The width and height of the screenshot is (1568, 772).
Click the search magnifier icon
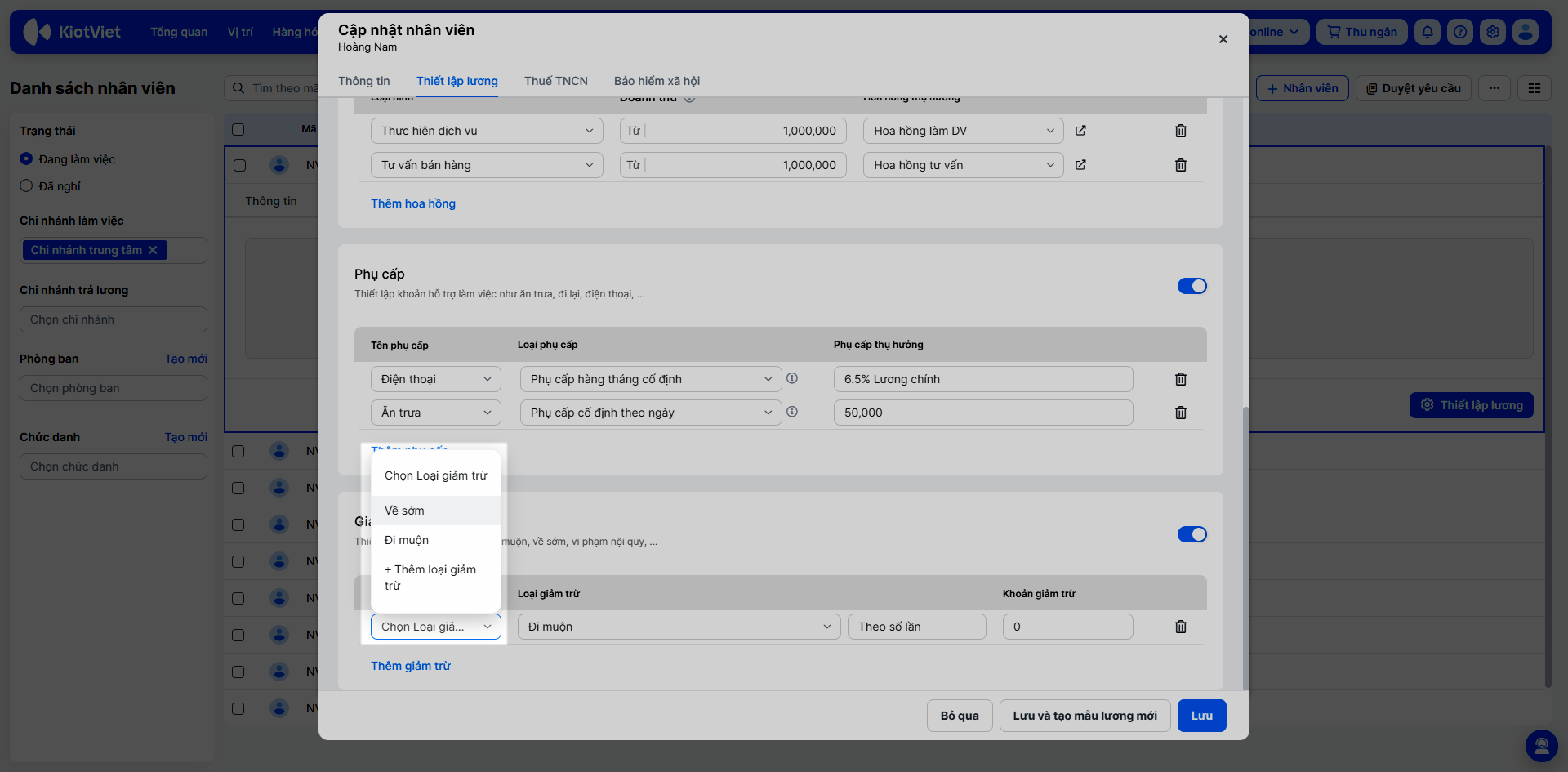(x=238, y=88)
